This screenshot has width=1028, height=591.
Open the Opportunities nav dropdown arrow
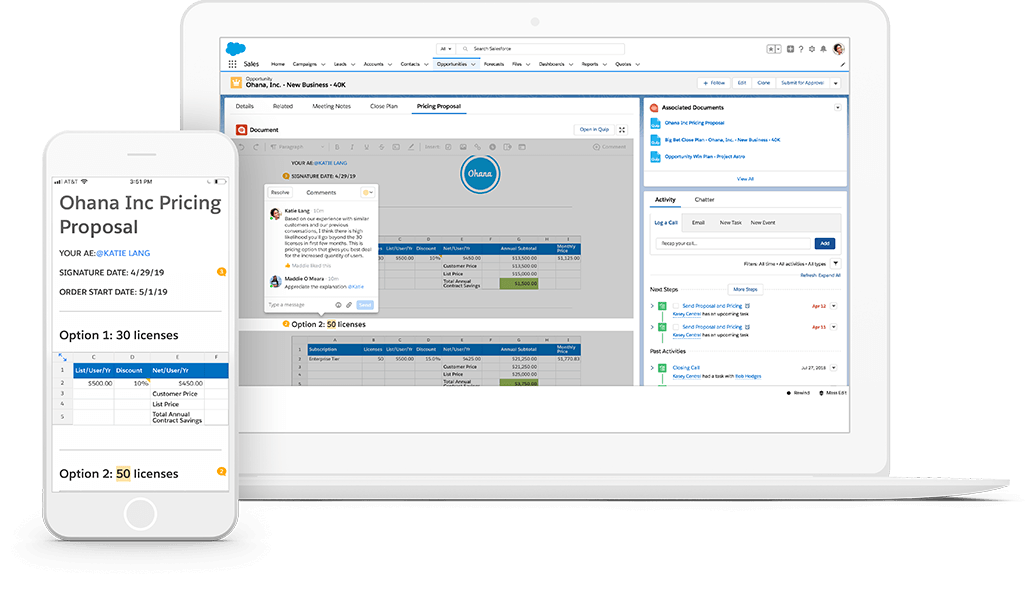474,64
